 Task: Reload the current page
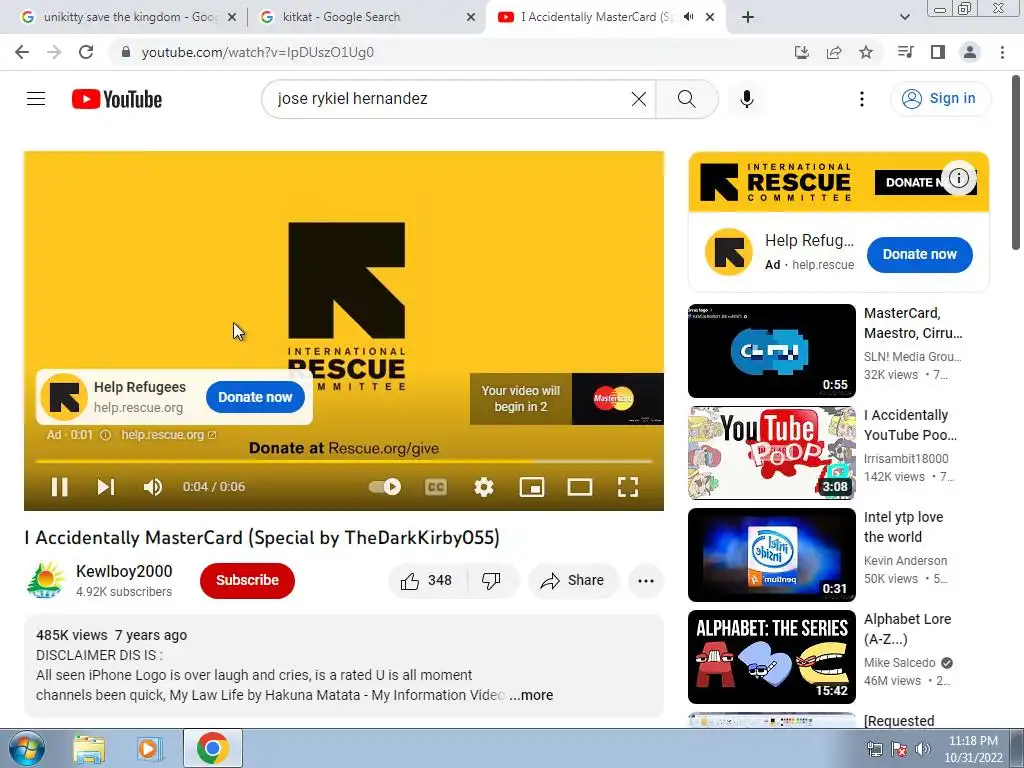pos(86,52)
